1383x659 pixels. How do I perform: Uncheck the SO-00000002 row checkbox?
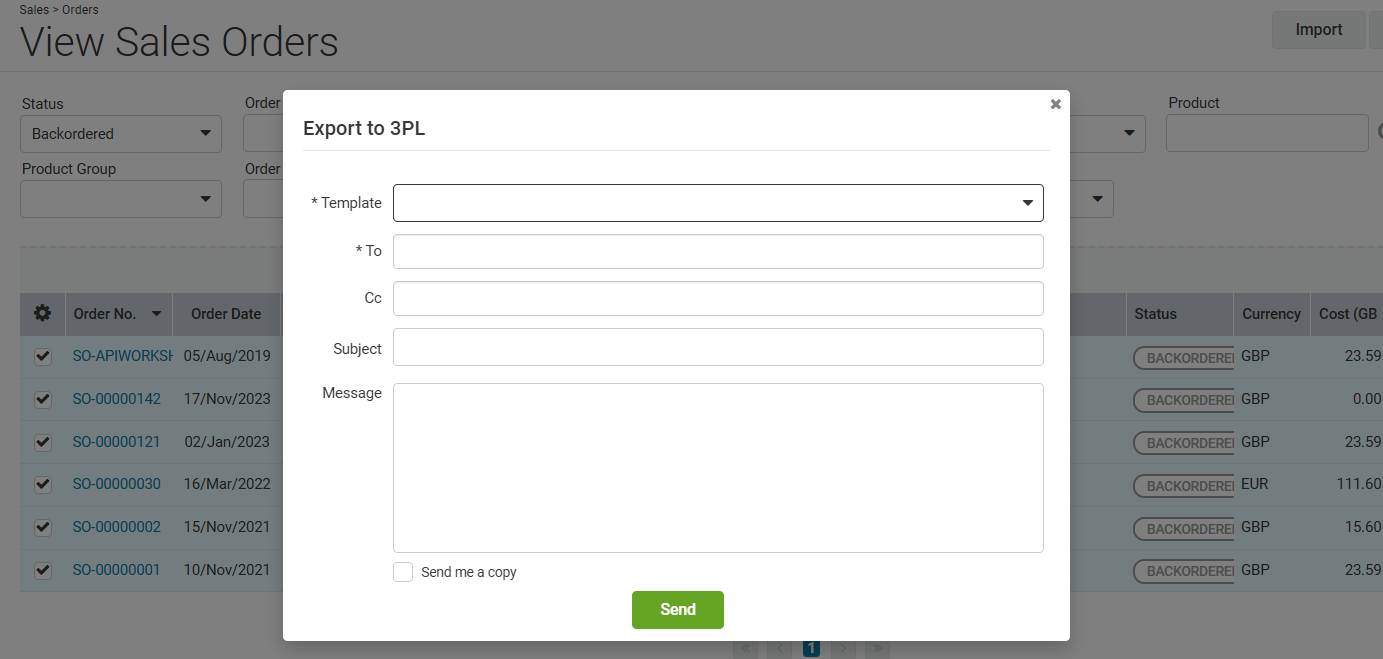coord(42,527)
